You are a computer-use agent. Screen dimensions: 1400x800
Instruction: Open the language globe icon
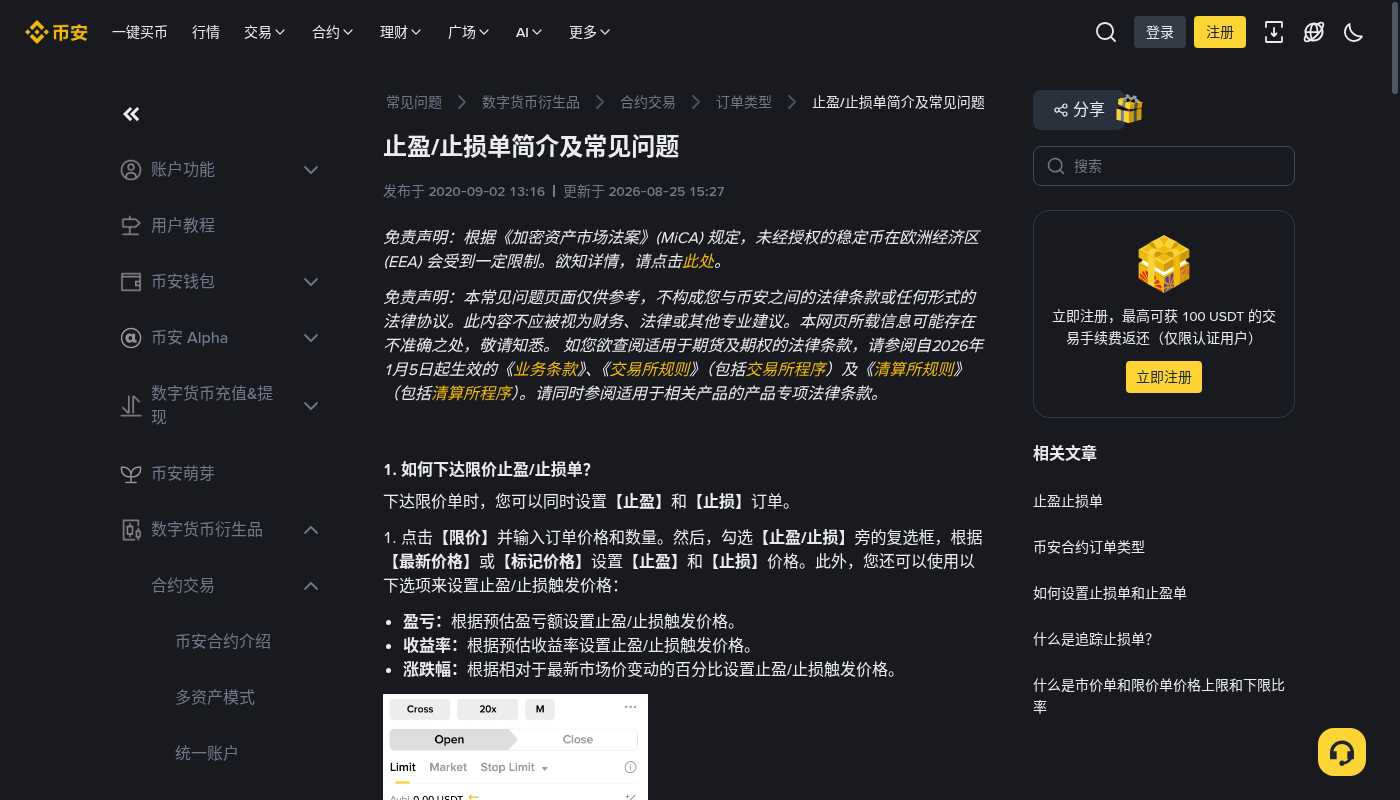coord(1314,32)
